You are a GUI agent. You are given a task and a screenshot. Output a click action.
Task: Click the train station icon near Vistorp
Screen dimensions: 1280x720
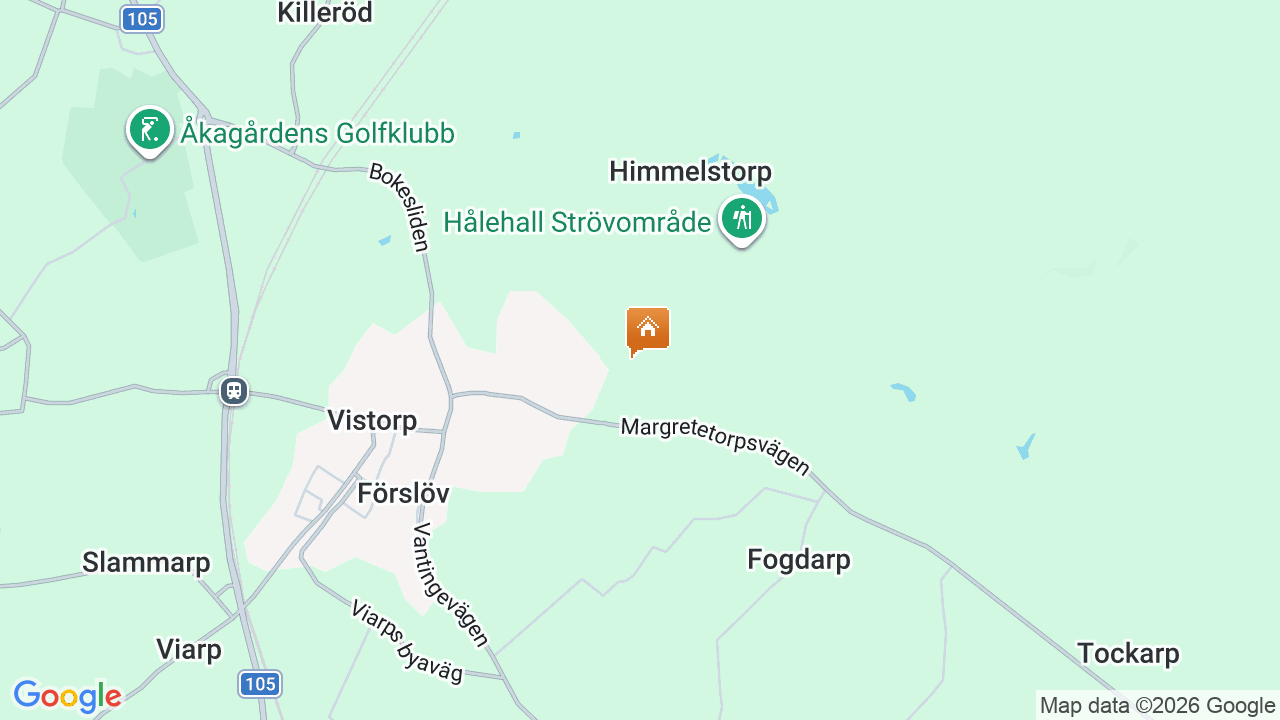pos(234,391)
